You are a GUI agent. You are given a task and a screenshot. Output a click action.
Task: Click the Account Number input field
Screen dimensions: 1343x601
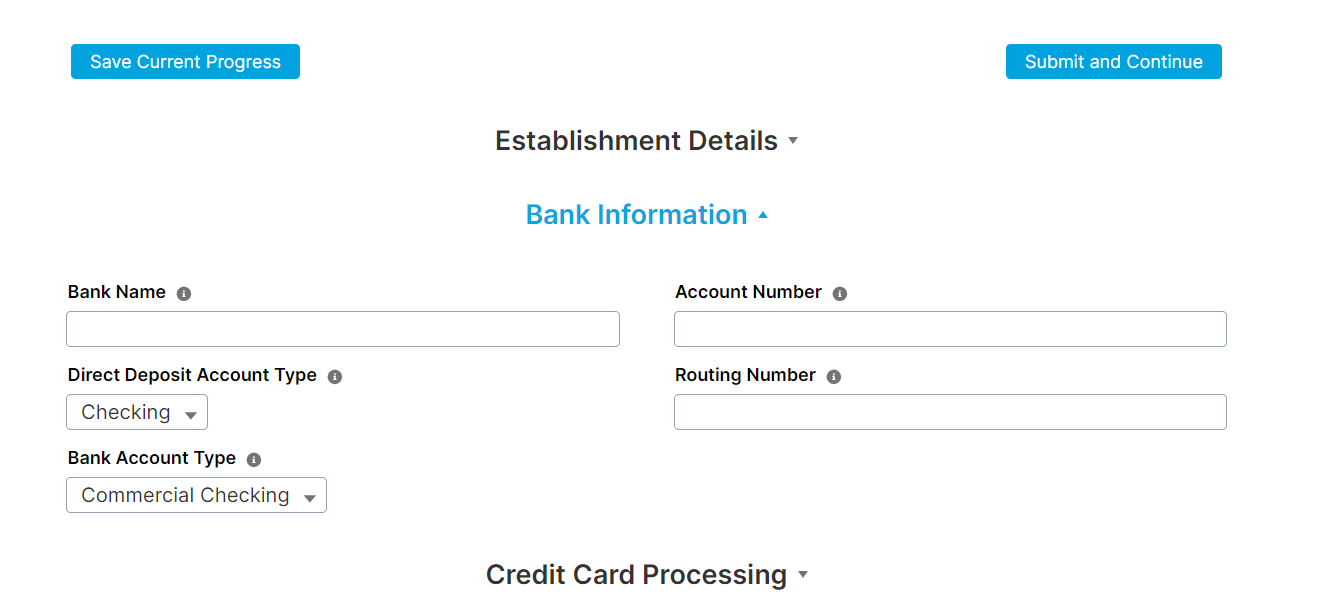950,329
